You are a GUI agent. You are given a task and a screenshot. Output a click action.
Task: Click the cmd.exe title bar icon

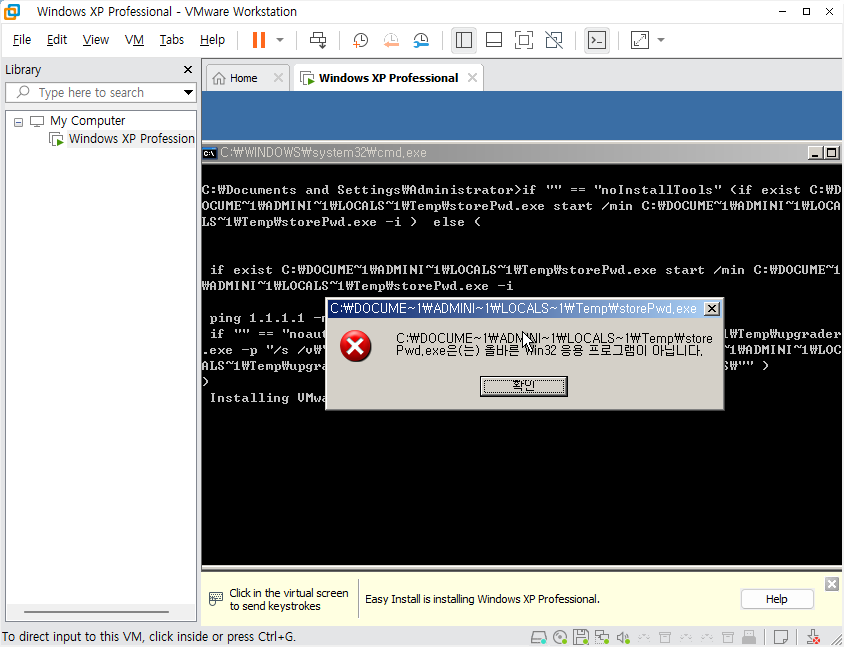coord(209,153)
